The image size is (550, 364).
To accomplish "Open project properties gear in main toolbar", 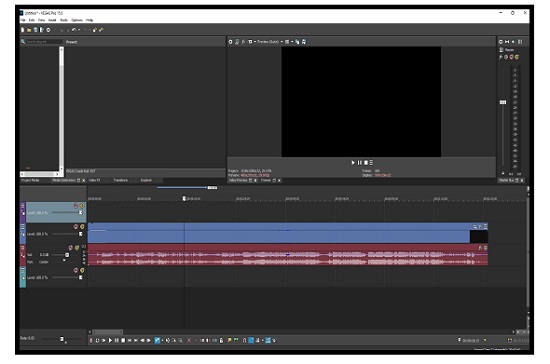I will click(48, 30).
